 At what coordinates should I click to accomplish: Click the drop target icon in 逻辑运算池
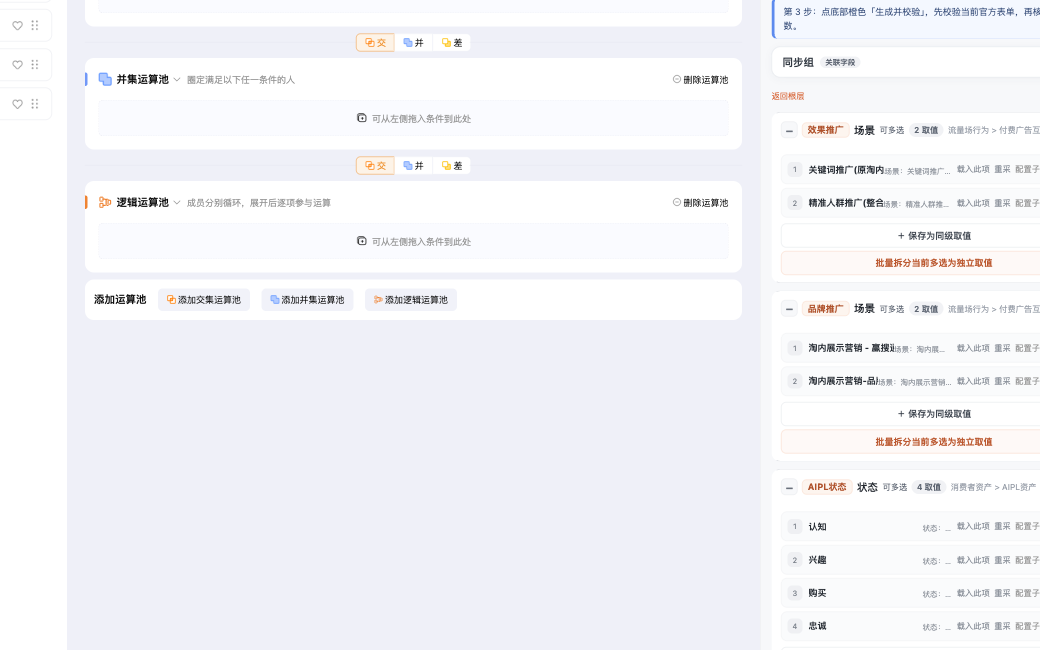coord(361,241)
